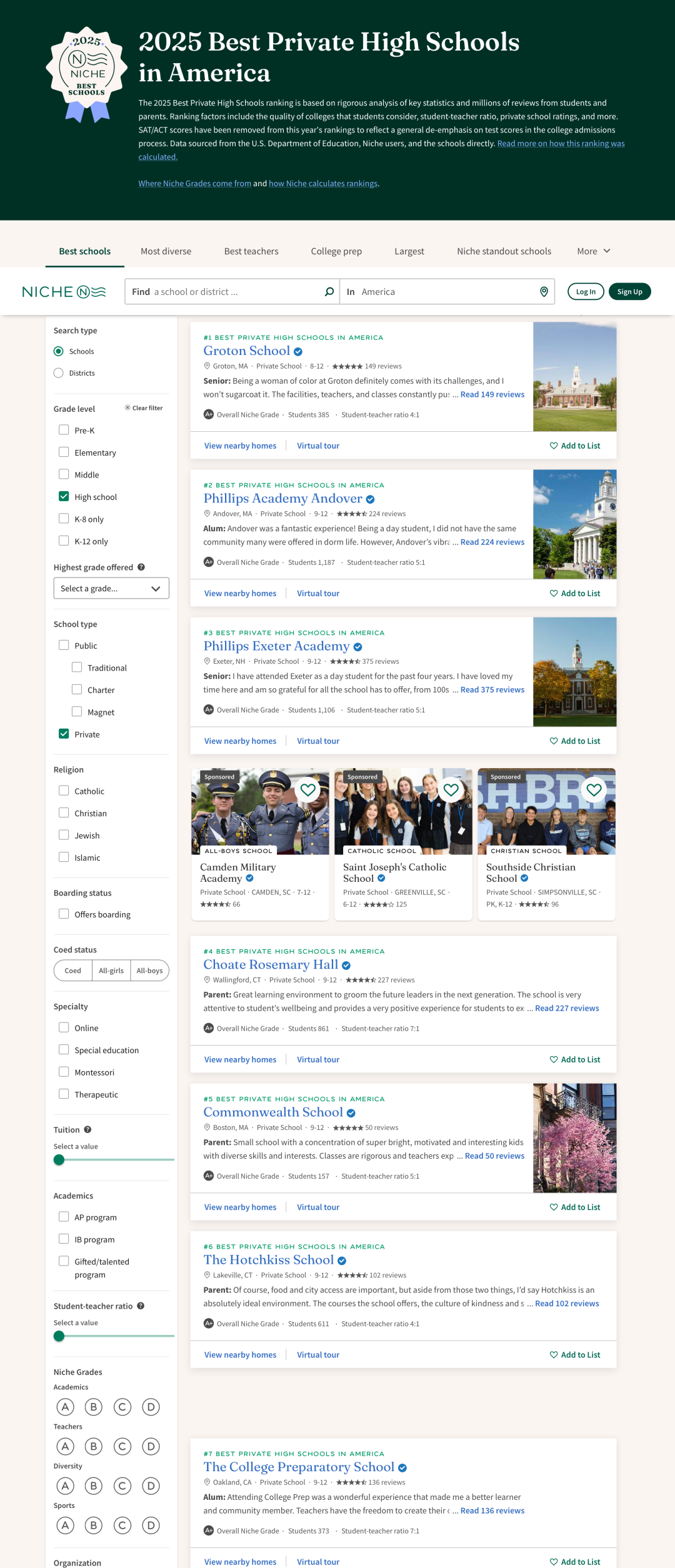This screenshot has width=675, height=1568.
Task: Select the Schools search type radio
Action: coord(59,351)
